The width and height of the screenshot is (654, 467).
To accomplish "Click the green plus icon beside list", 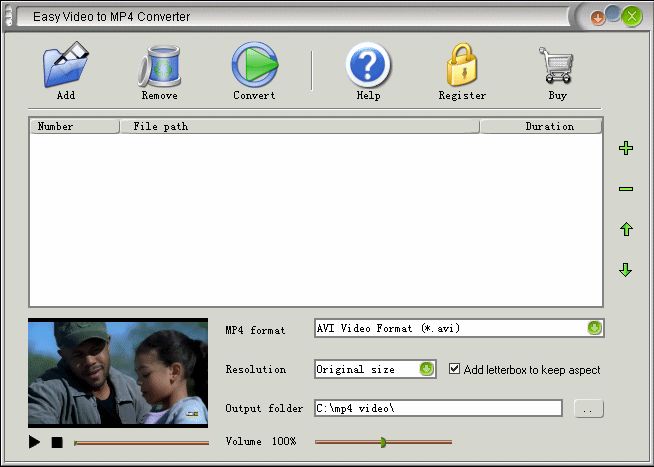I will click(626, 148).
